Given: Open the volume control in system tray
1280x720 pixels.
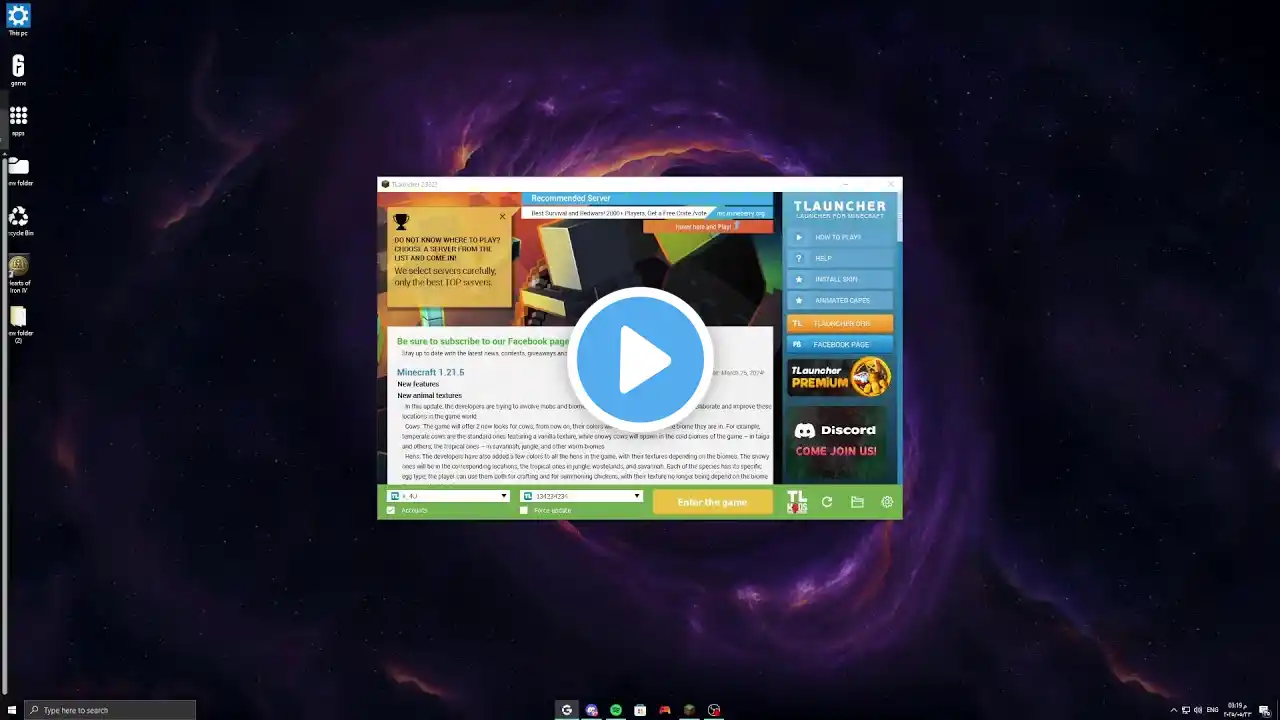Looking at the screenshot, I should 1198,710.
